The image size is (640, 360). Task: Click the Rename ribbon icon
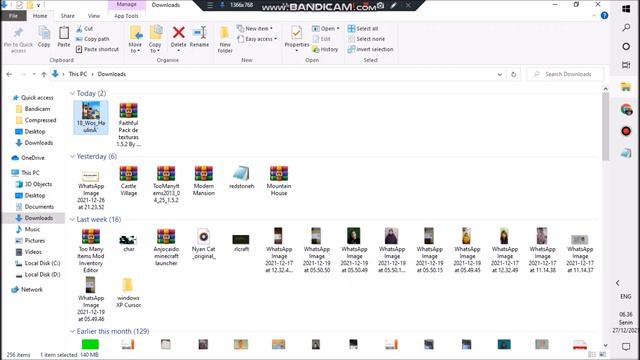point(200,32)
